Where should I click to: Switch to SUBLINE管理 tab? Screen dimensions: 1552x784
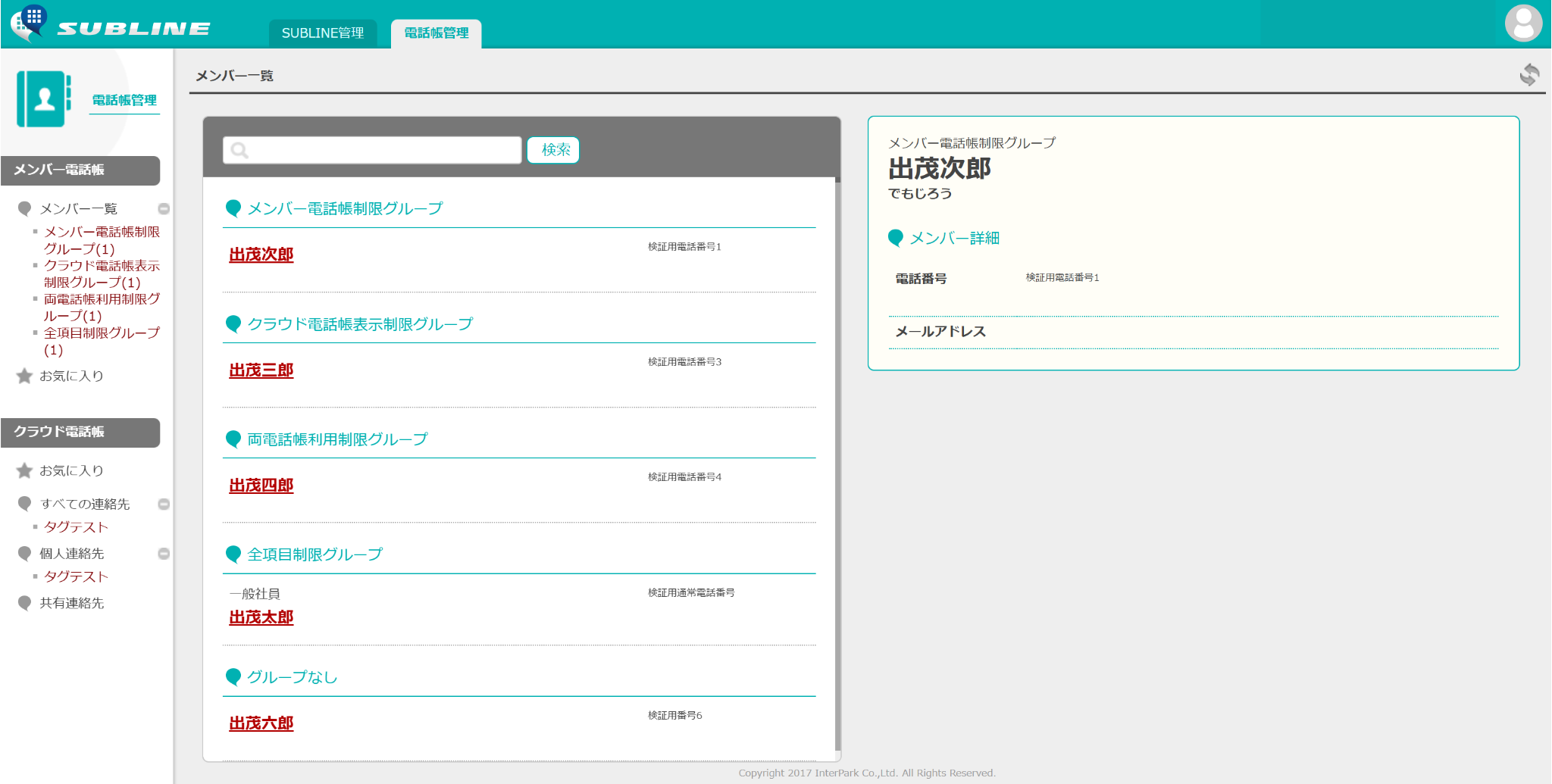click(323, 33)
